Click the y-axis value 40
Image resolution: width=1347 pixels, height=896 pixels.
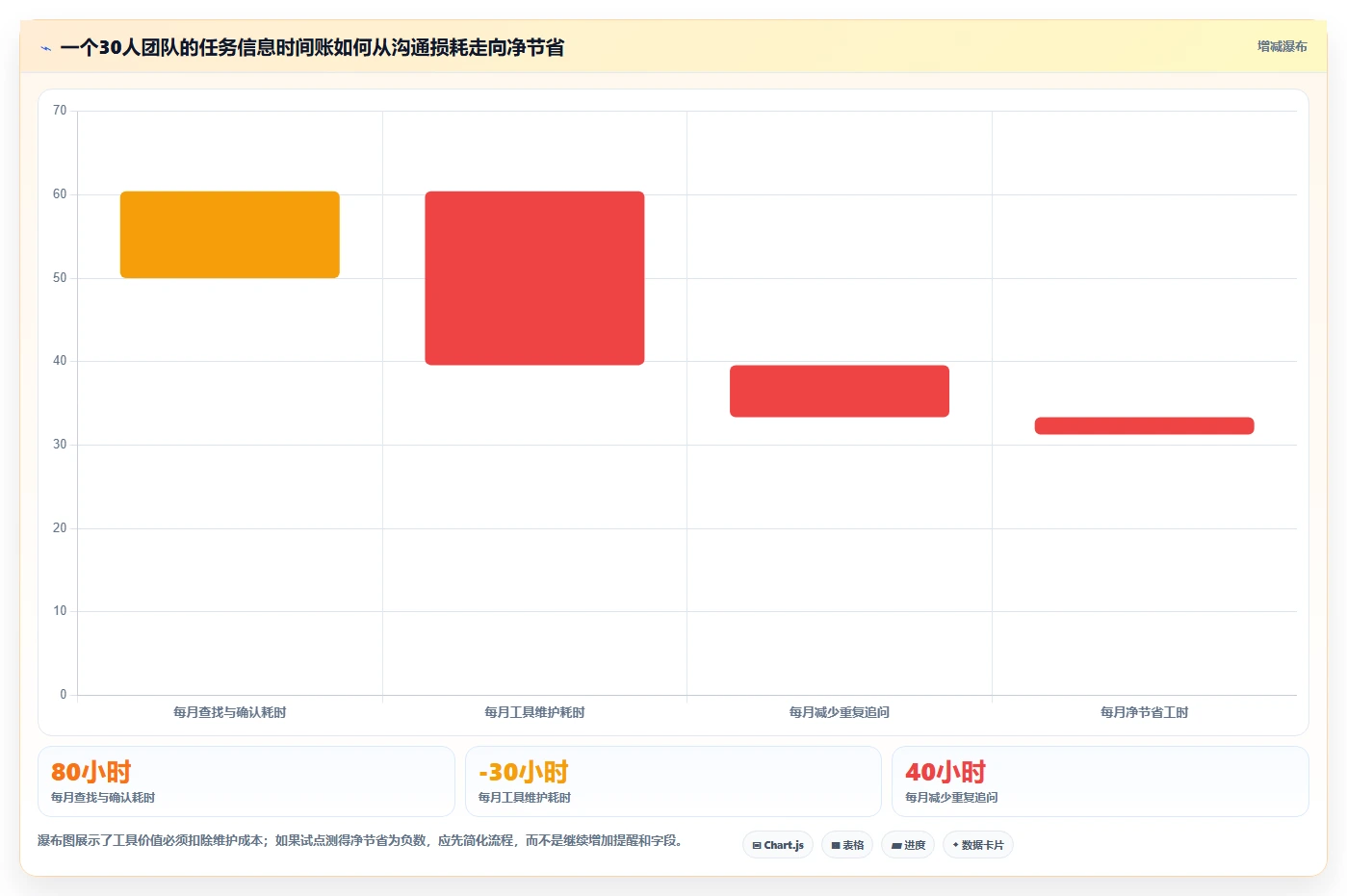click(60, 361)
